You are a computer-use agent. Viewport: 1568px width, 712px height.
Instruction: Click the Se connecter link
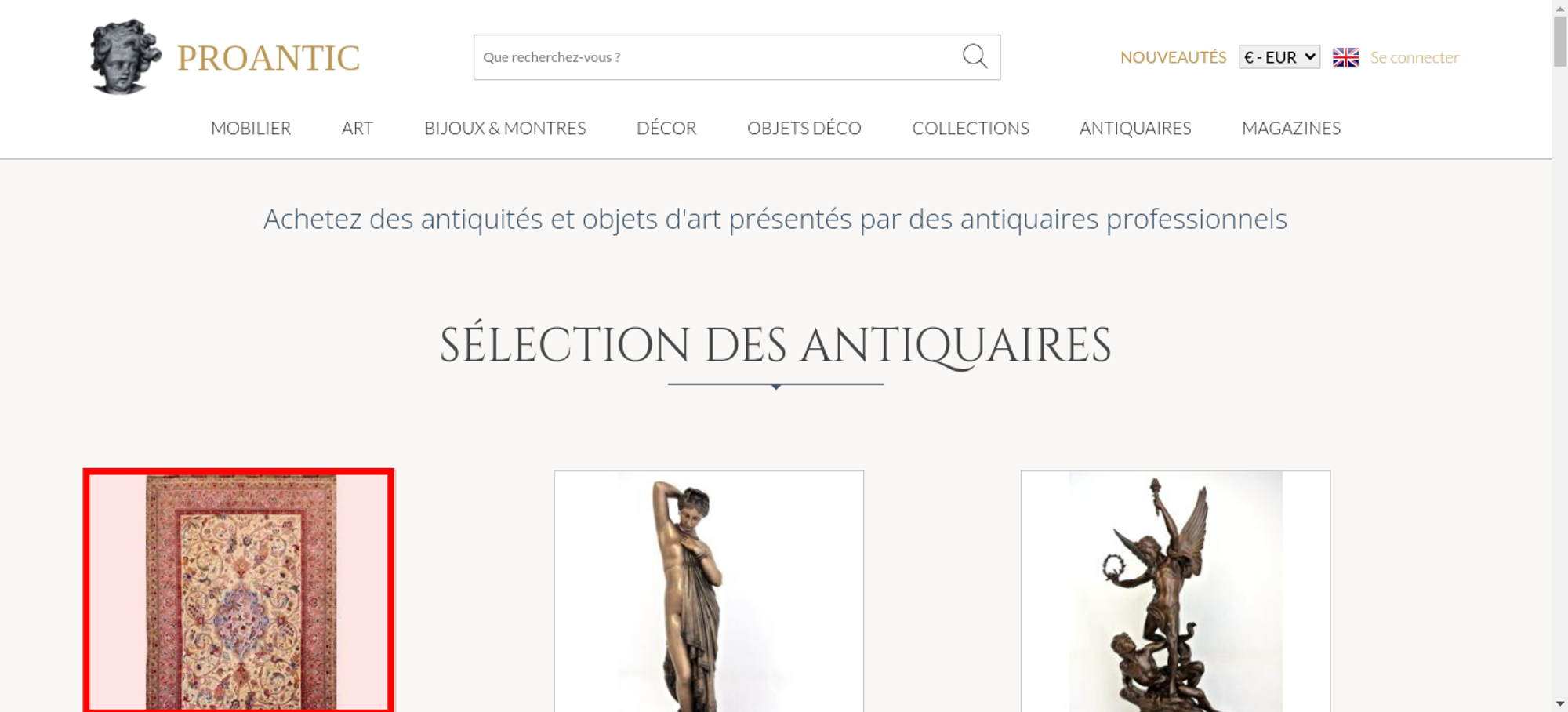[x=1414, y=57]
